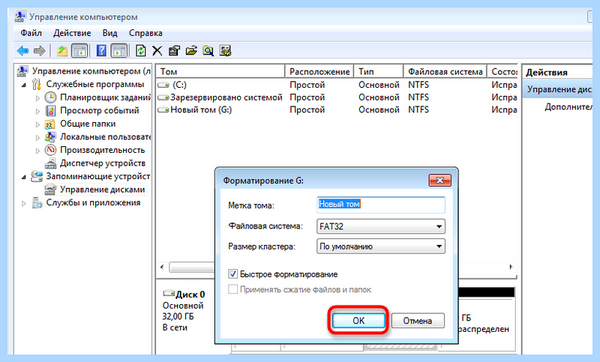Expand the Просмотр событий node
This screenshot has height=362, width=600.
[38, 111]
